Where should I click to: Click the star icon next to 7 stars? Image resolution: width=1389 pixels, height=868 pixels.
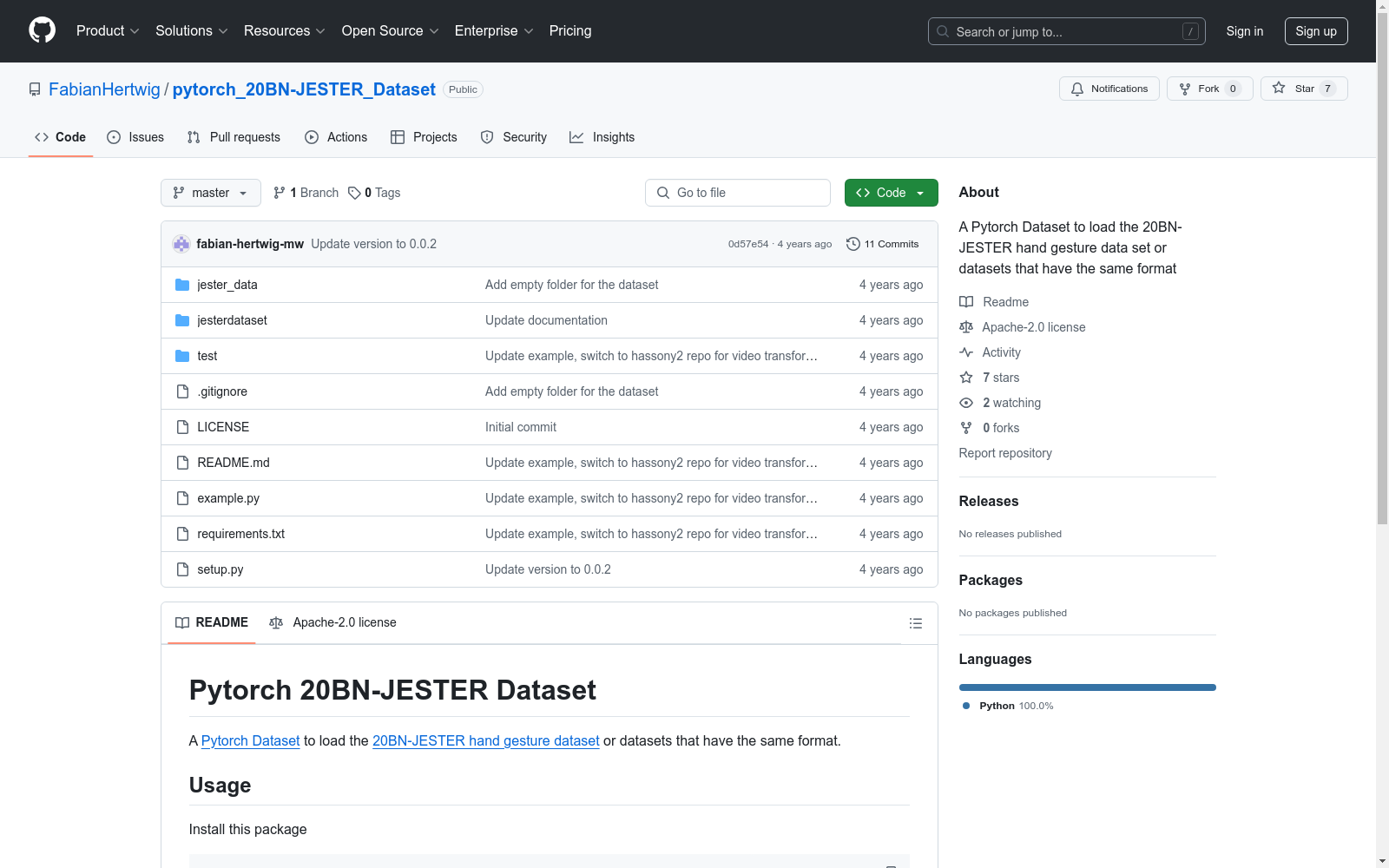pos(966,378)
